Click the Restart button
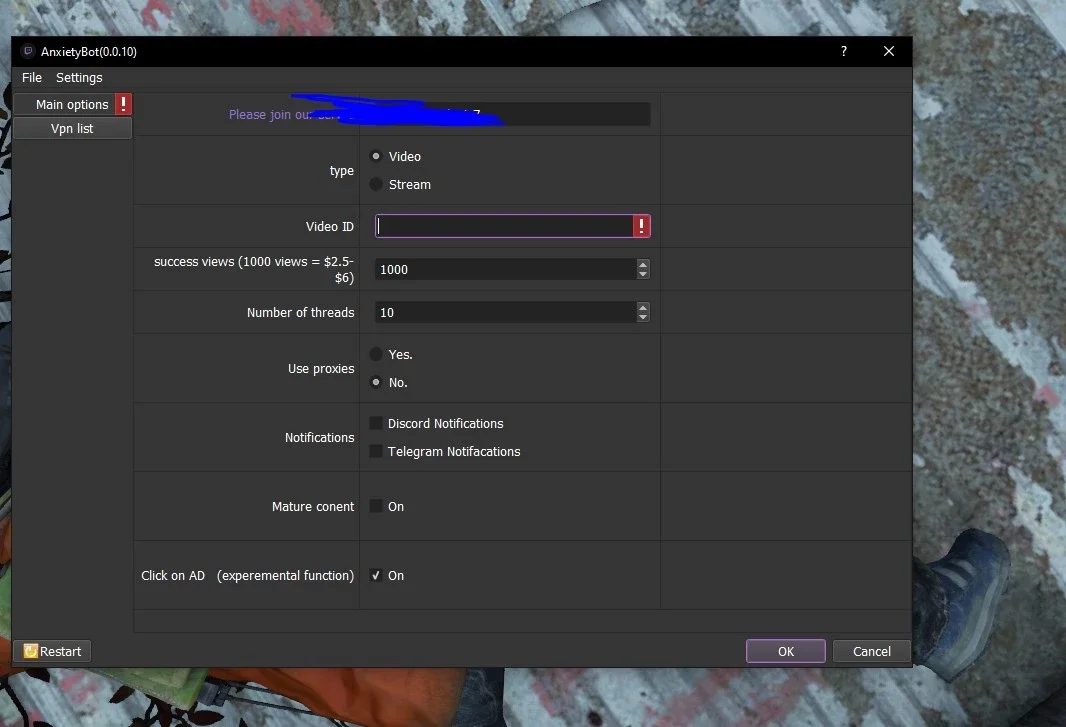1066x727 pixels. pos(52,652)
